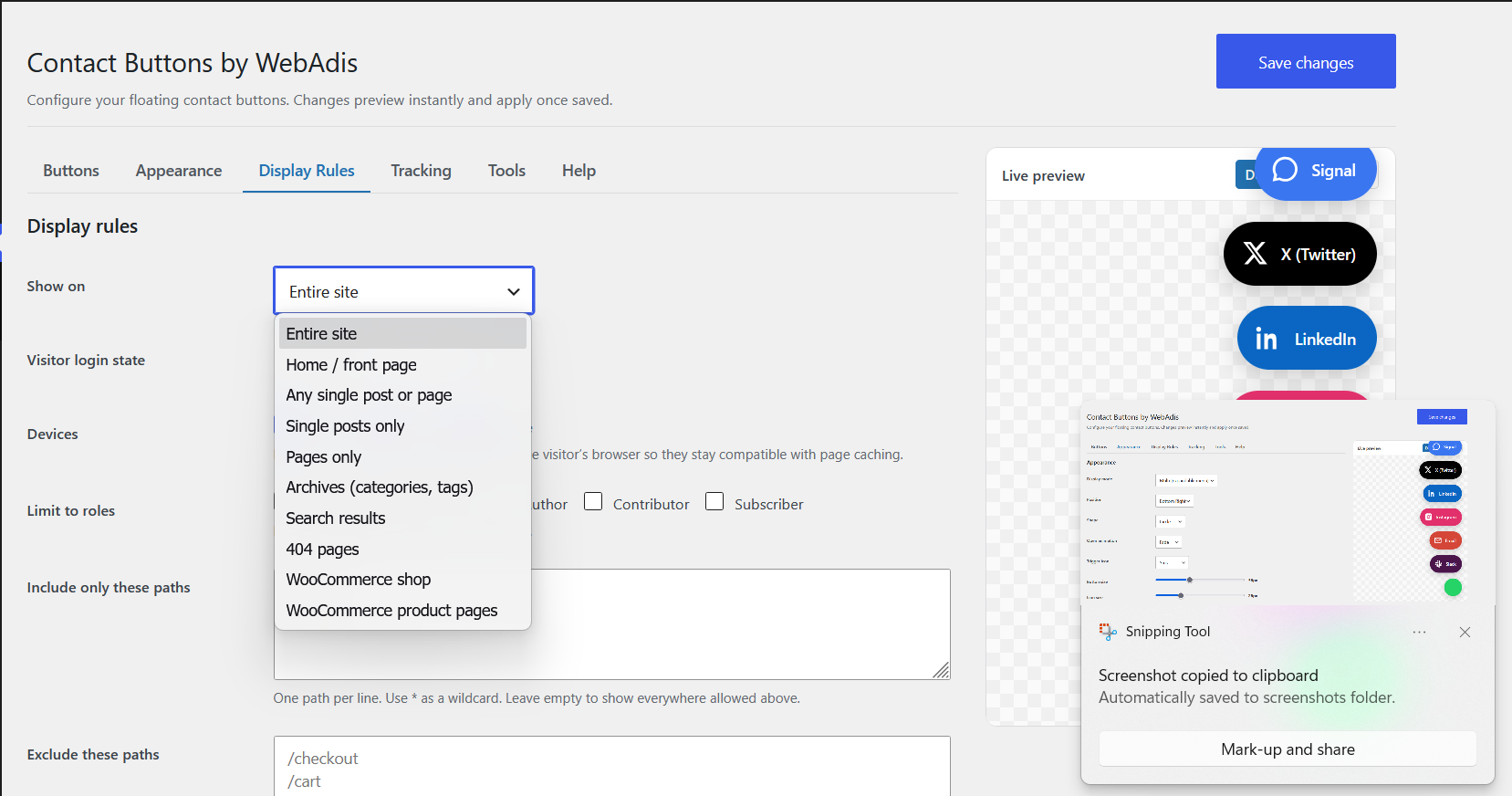
Task: Choose Home / front page option
Action: 402,364
